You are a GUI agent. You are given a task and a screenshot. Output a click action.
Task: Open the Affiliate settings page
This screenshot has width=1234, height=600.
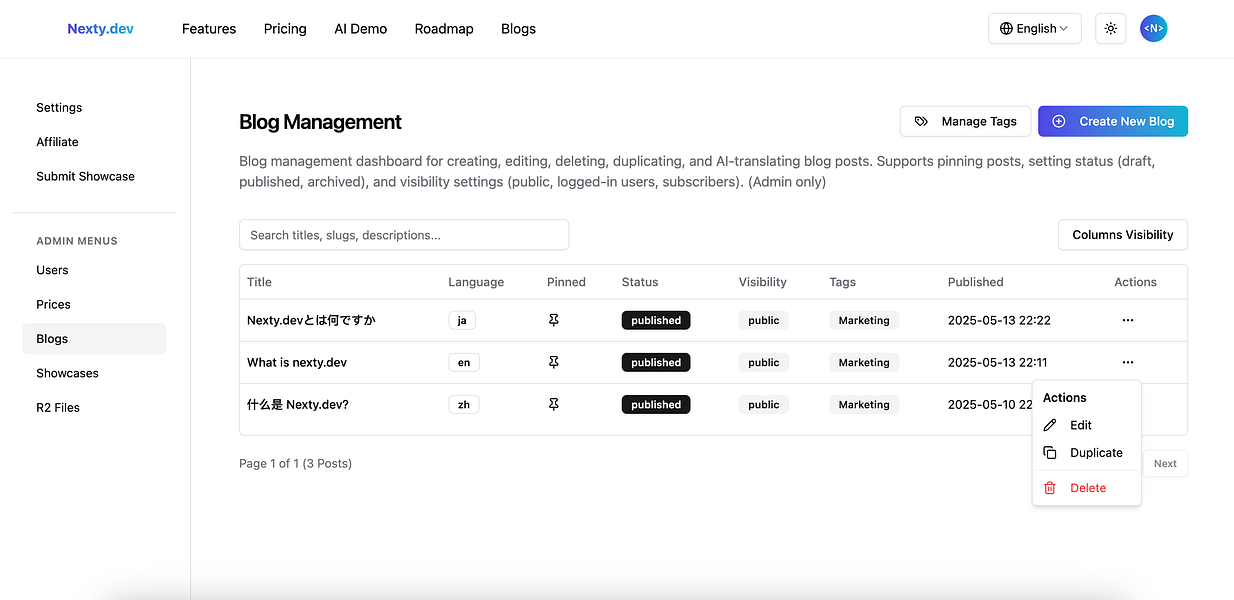coord(57,141)
